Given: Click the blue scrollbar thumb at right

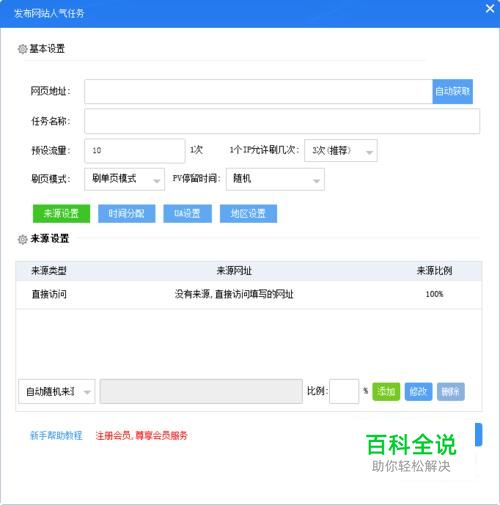Looking at the screenshot, I should tap(479, 434).
